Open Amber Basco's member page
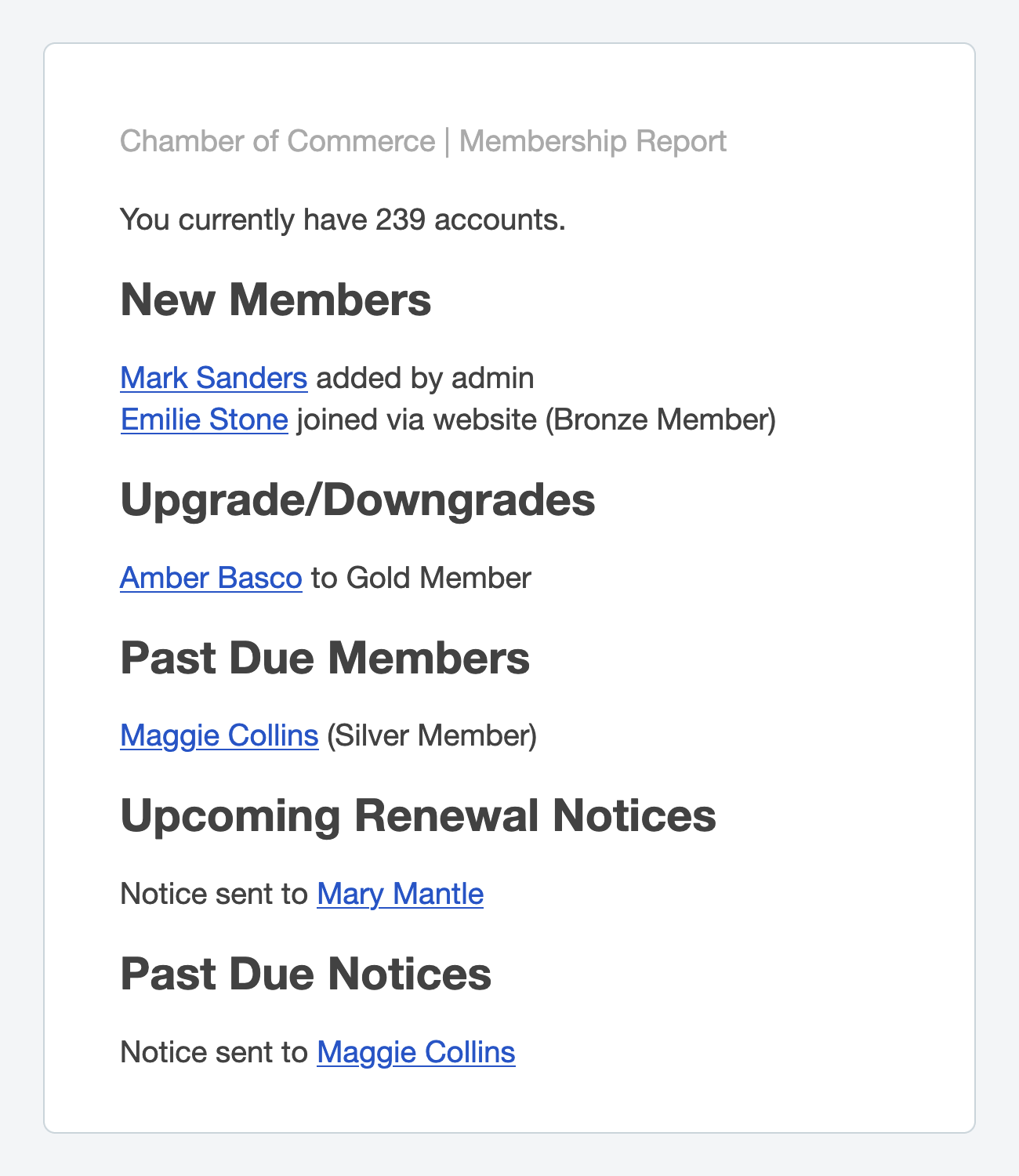The height and width of the screenshot is (1176, 1019). [211, 578]
